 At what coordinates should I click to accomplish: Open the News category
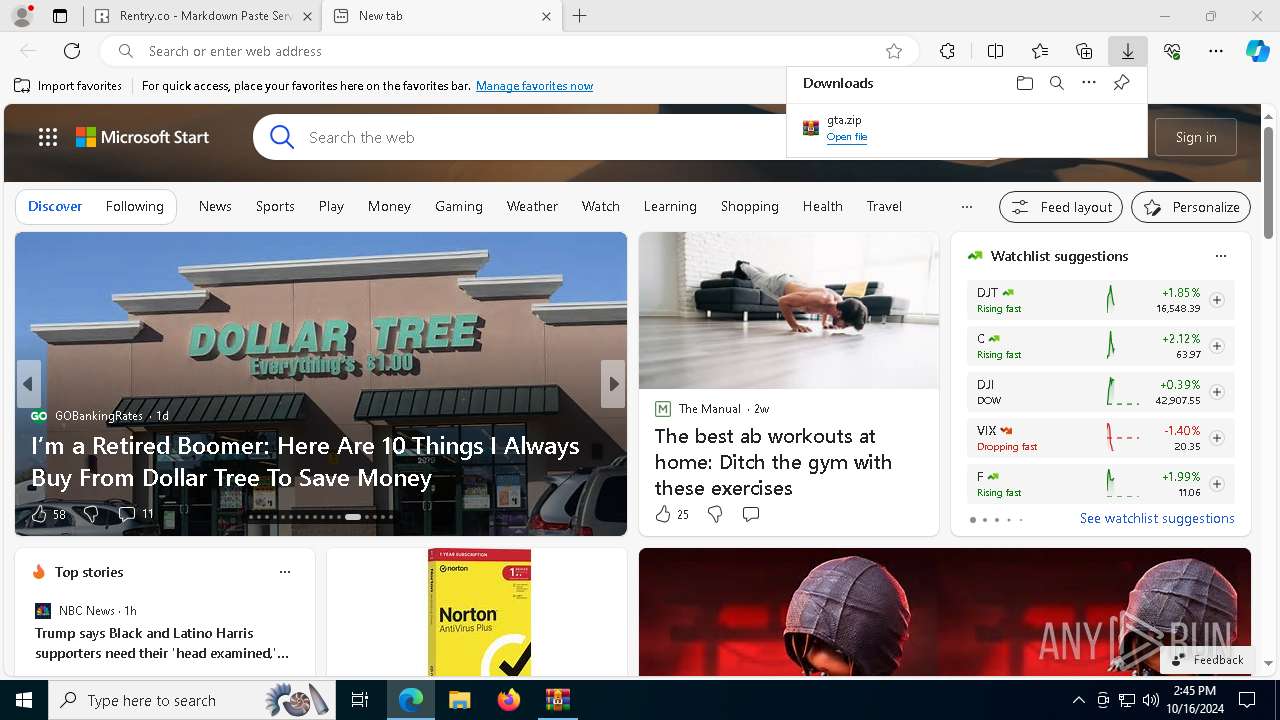[x=215, y=206]
